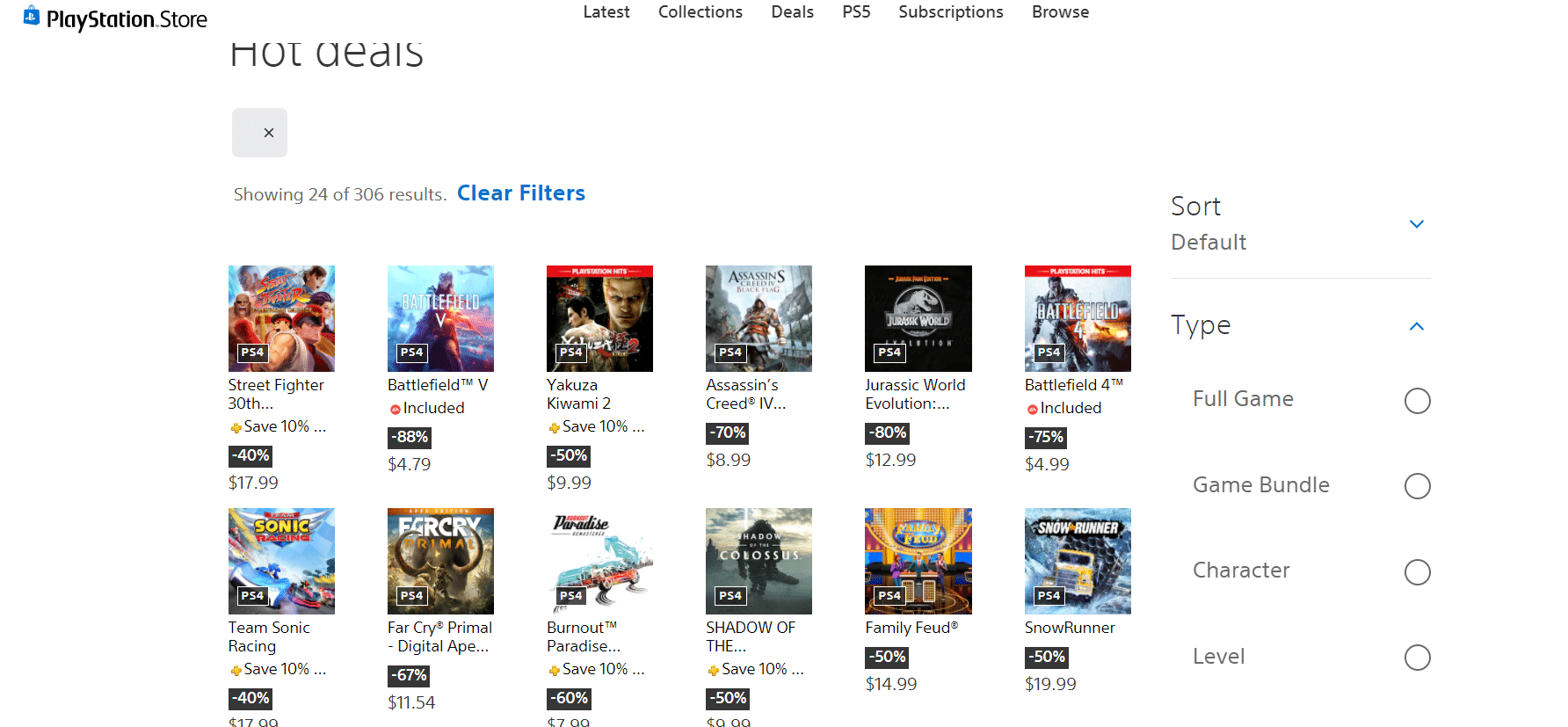Select the Character radio option
Screen dimensions: 1568x727
tap(1417, 572)
